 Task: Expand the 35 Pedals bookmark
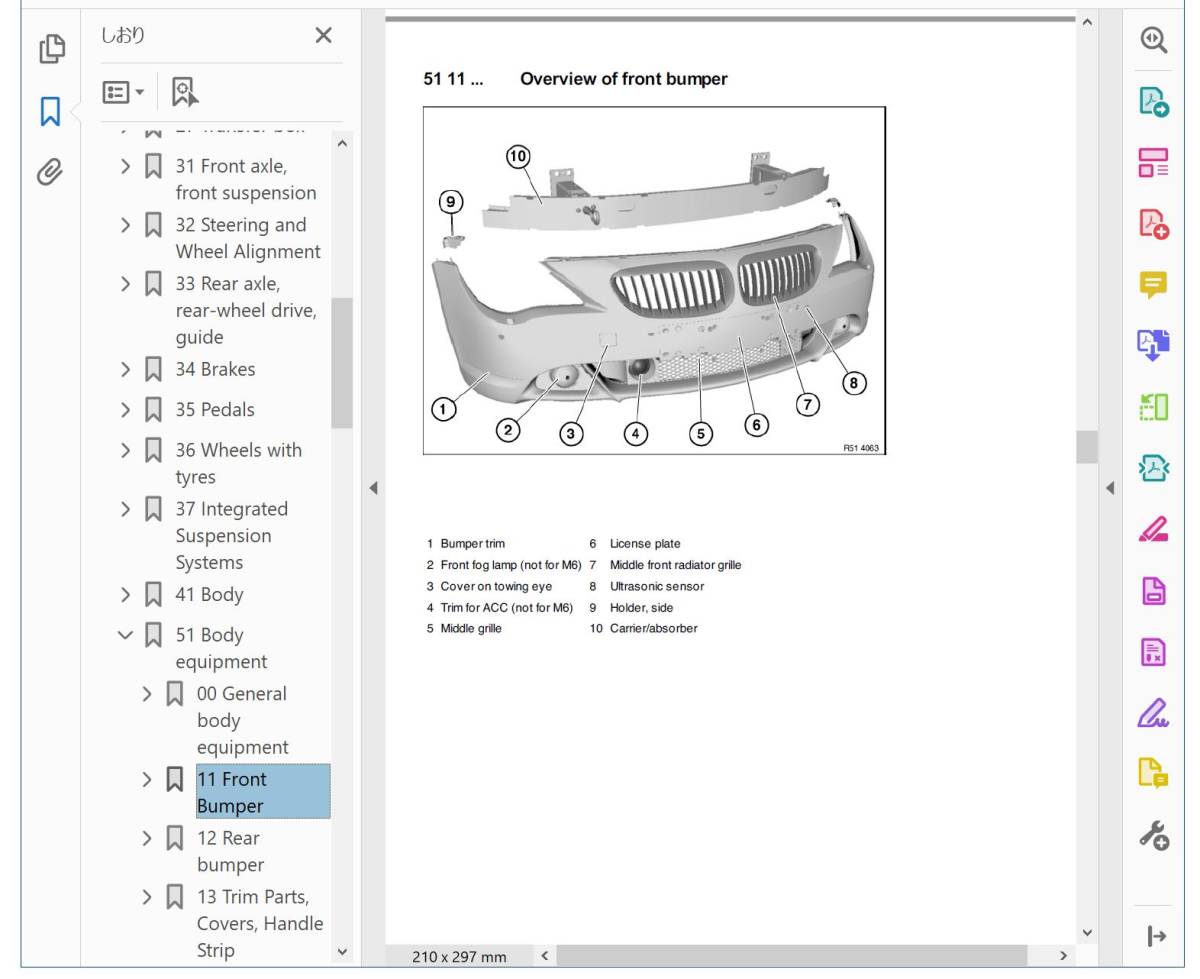pos(126,409)
